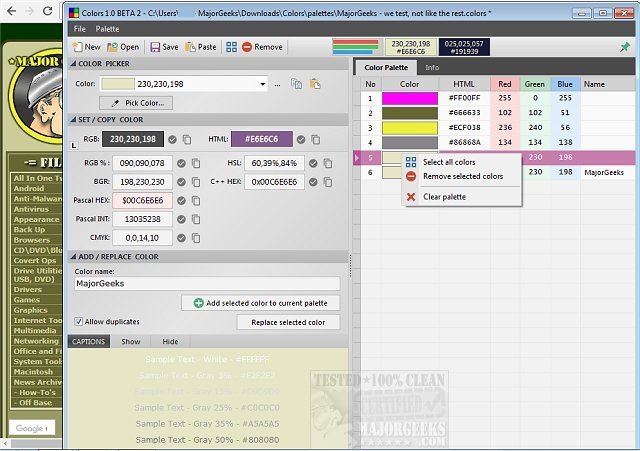Viewport: 640px width, 451px height.
Task: Switch to the Color Palette tab
Action: (x=386, y=68)
